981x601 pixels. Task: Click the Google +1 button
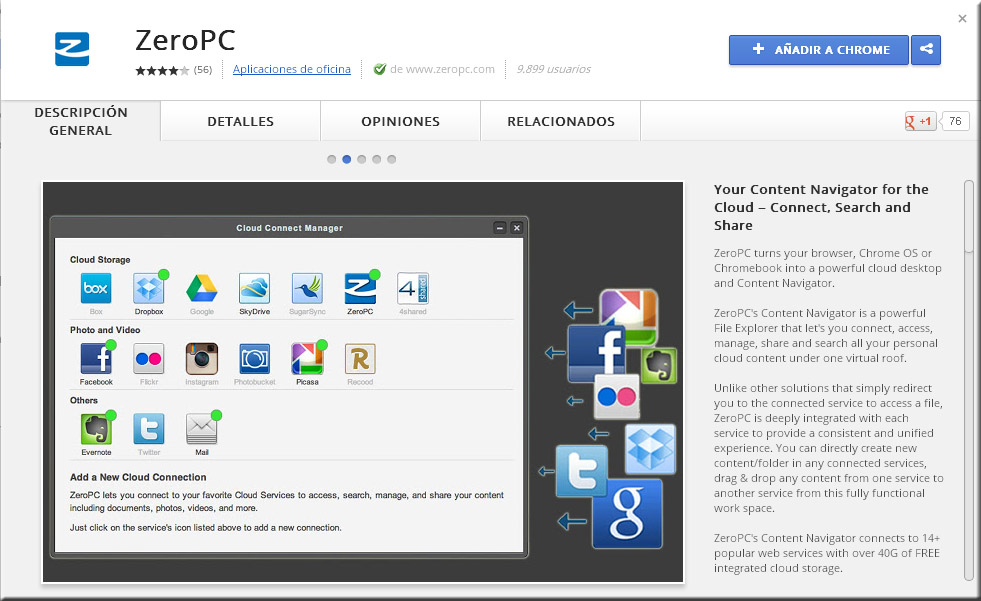[920, 121]
